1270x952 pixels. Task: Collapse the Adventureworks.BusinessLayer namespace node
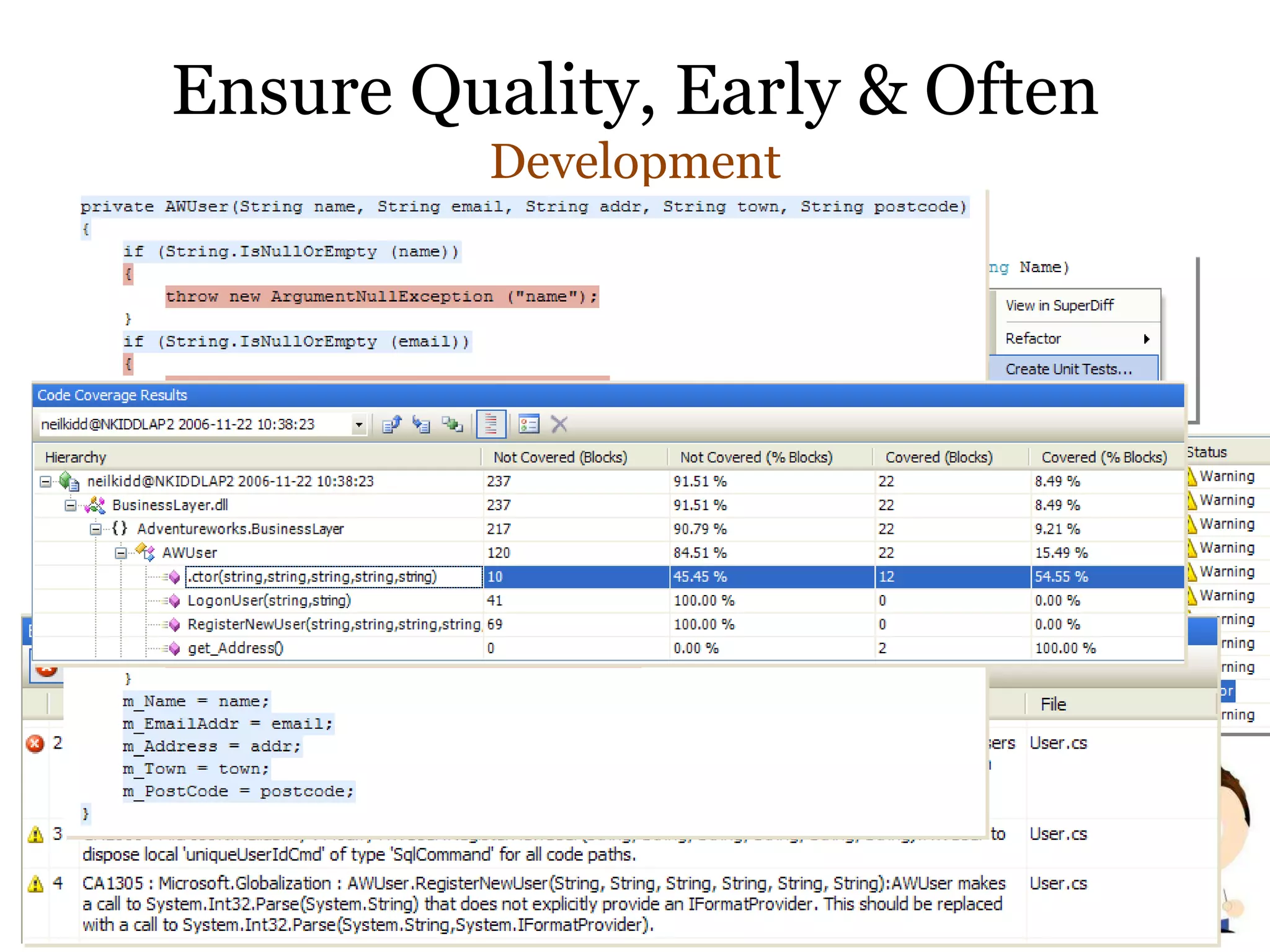coord(95,529)
